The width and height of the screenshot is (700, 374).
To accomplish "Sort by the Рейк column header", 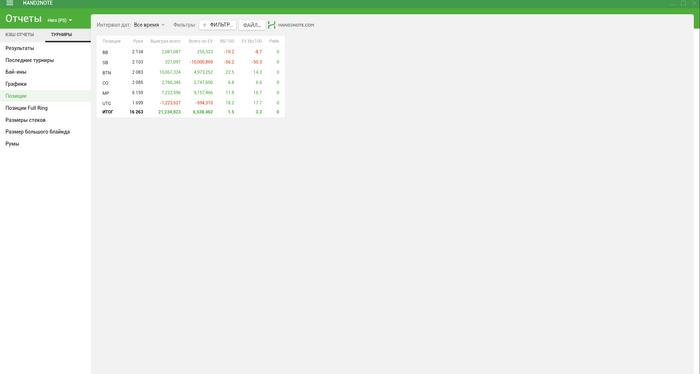I will (x=274, y=41).
